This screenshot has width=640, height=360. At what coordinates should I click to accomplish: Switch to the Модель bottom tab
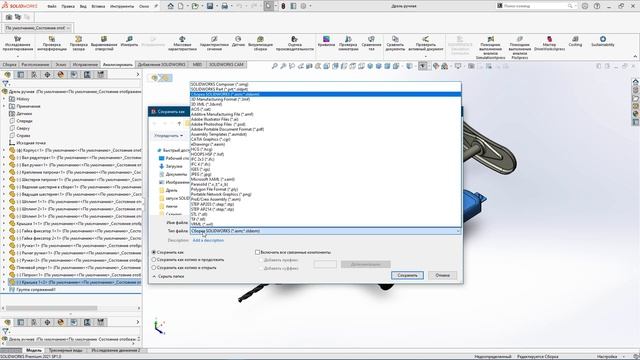click(x=34, y=350)
